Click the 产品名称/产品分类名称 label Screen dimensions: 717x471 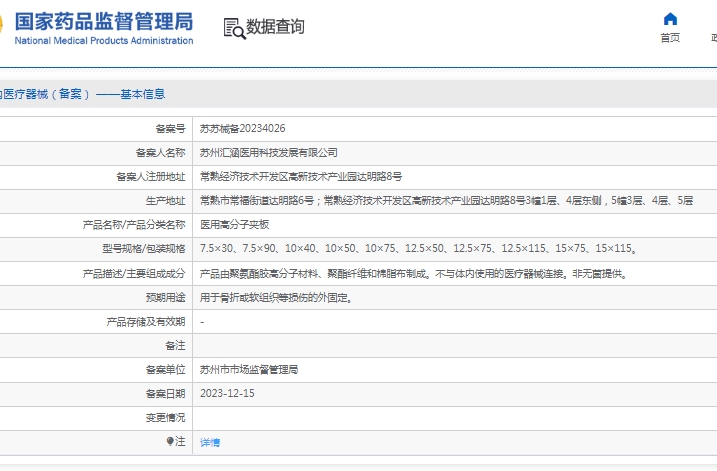(x=134, y=225)
